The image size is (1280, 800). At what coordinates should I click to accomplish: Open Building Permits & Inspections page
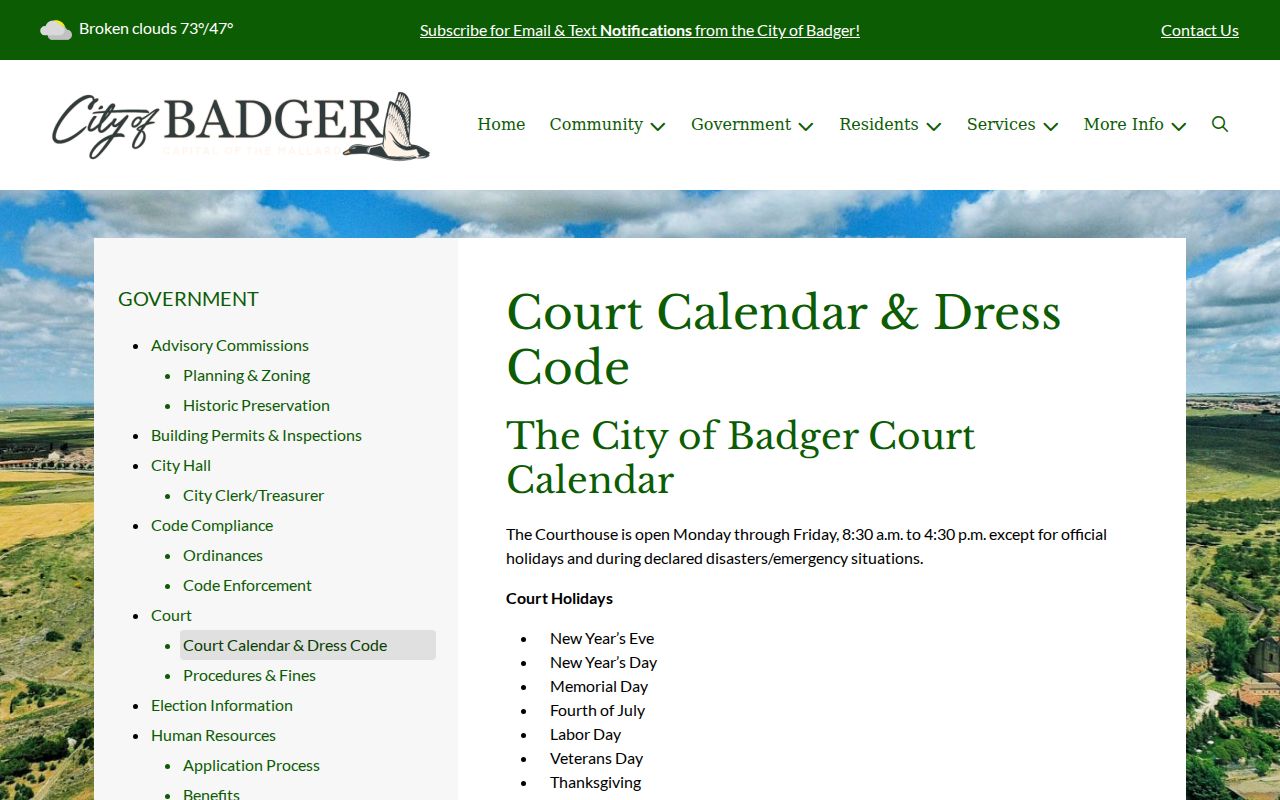(256, 435)
